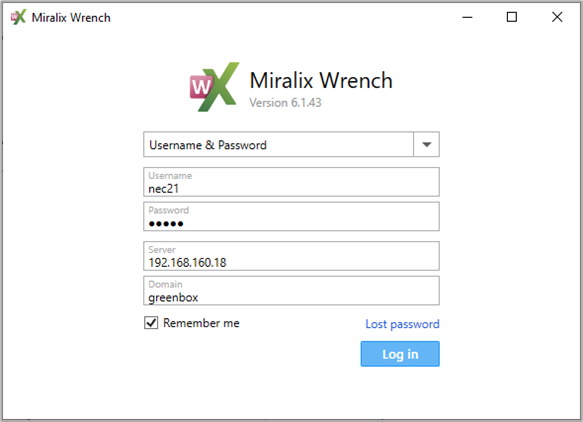Focus the Username field containing nec21
The image size is (583, 422).
[x=291, y=182]
